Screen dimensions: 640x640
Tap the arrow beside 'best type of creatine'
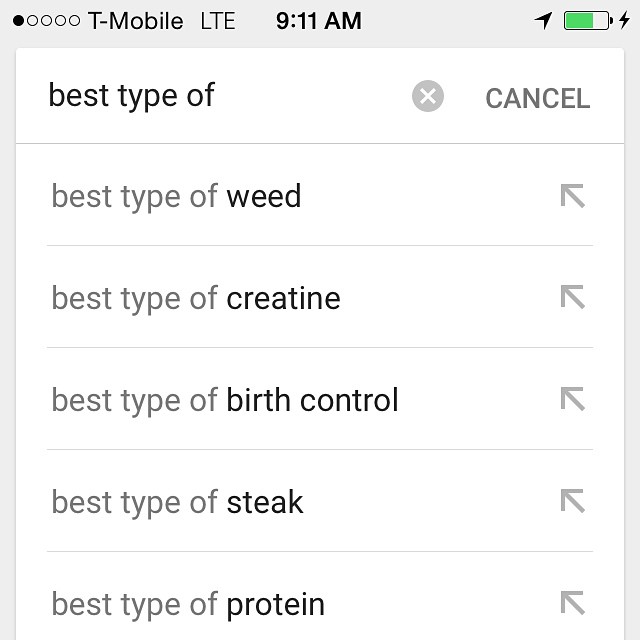click(572, 298)
